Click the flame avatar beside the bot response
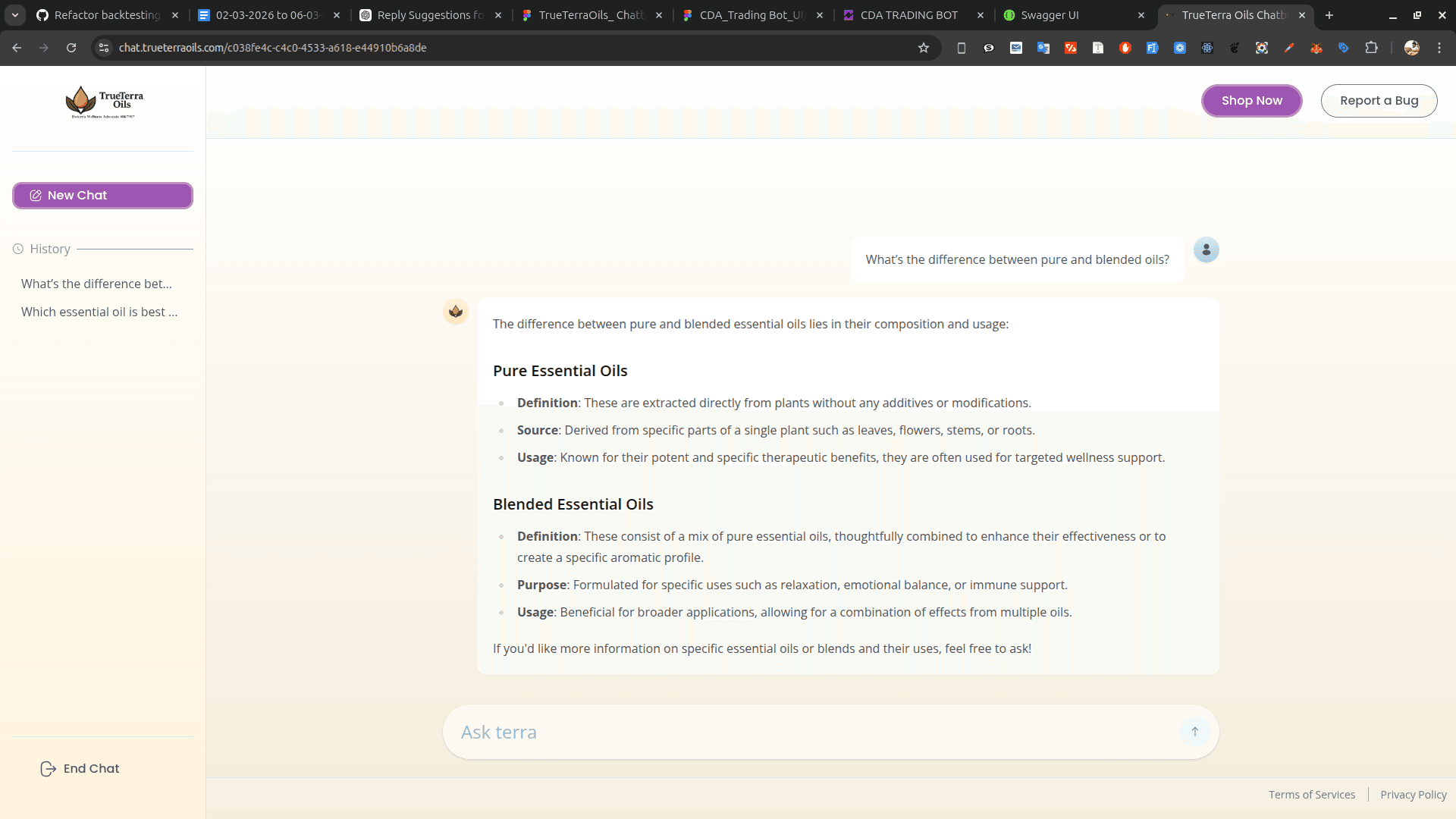This screenshot has width=1456, height=819. click(456, 311)
